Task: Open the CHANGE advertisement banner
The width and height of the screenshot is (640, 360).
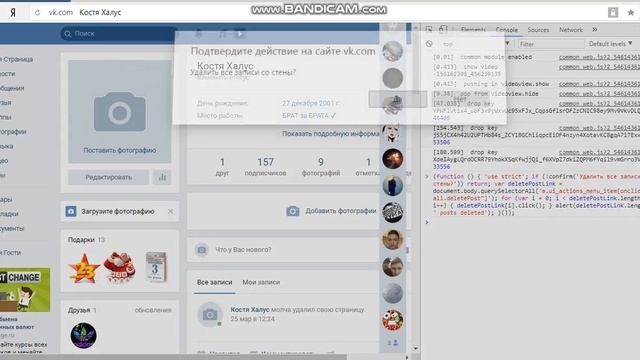Action: click(25, 290)
